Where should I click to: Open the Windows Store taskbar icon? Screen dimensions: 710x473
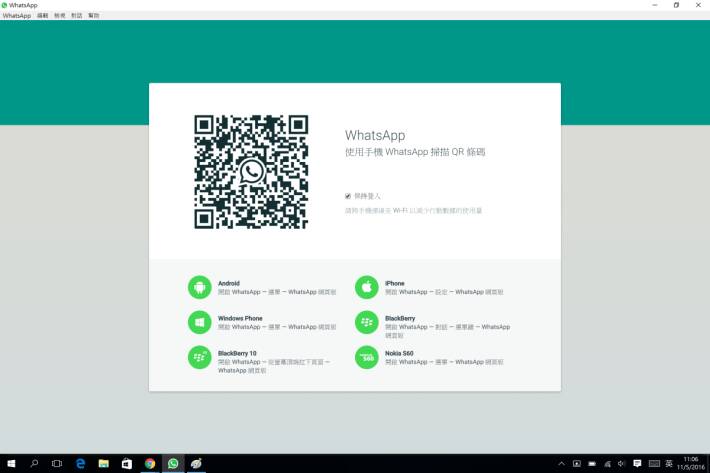click(x=127, y=463)
